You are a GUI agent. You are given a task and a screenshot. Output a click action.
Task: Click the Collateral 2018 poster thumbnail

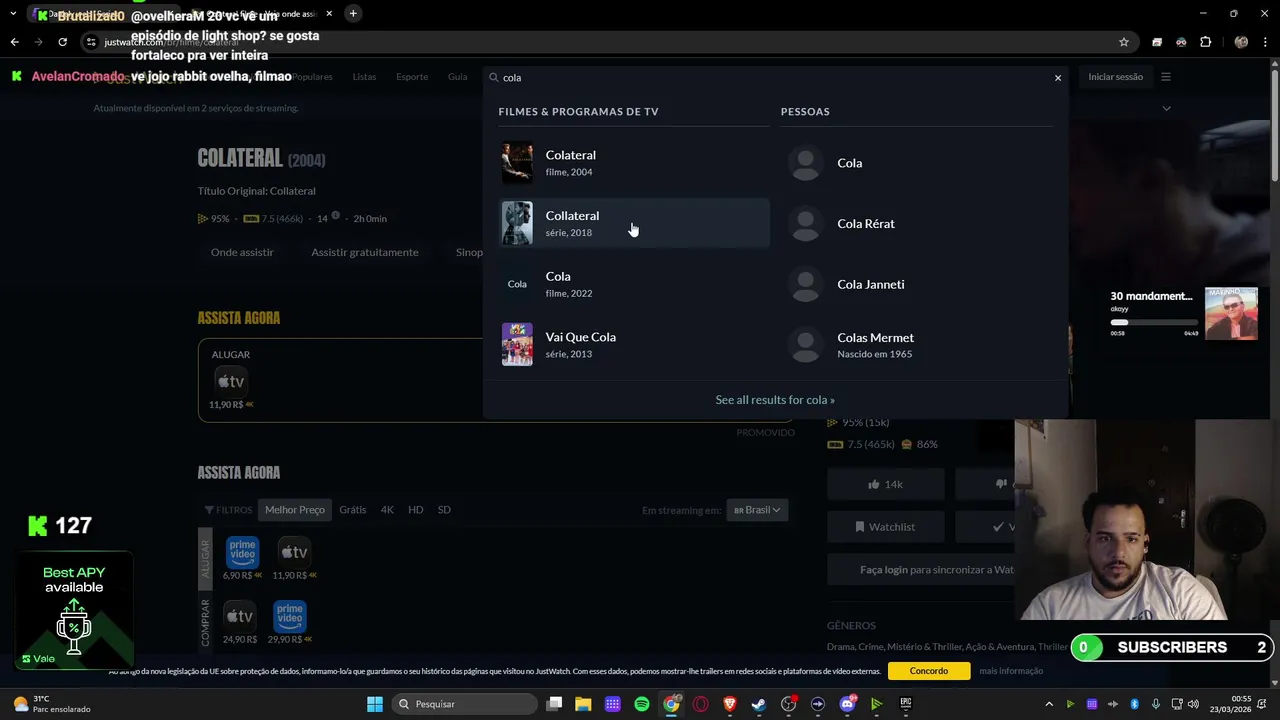point(517,223)
